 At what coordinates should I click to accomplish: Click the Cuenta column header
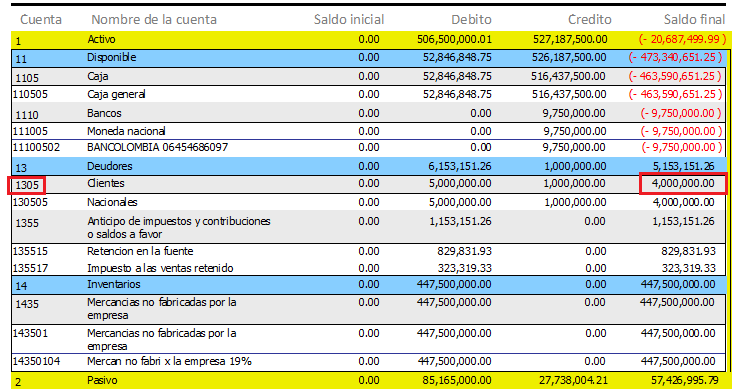(41, 20)
